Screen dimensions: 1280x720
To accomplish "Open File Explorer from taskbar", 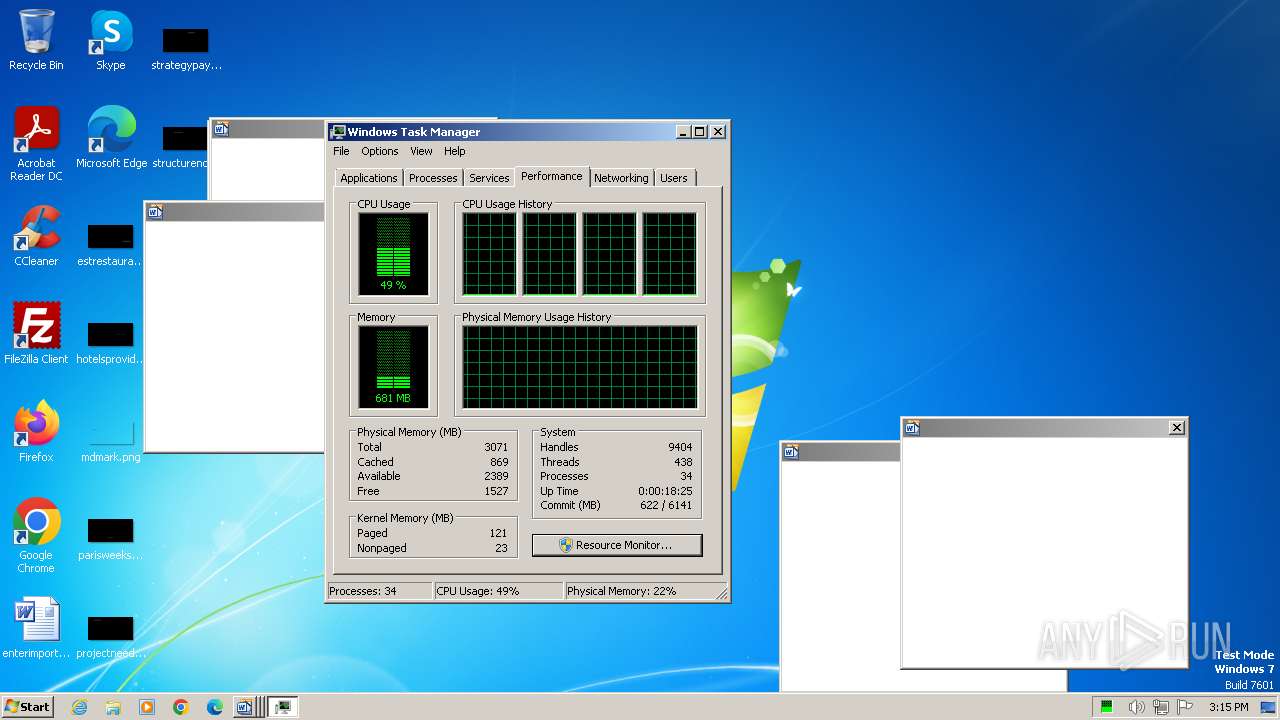I will click(x=113, y=707).
